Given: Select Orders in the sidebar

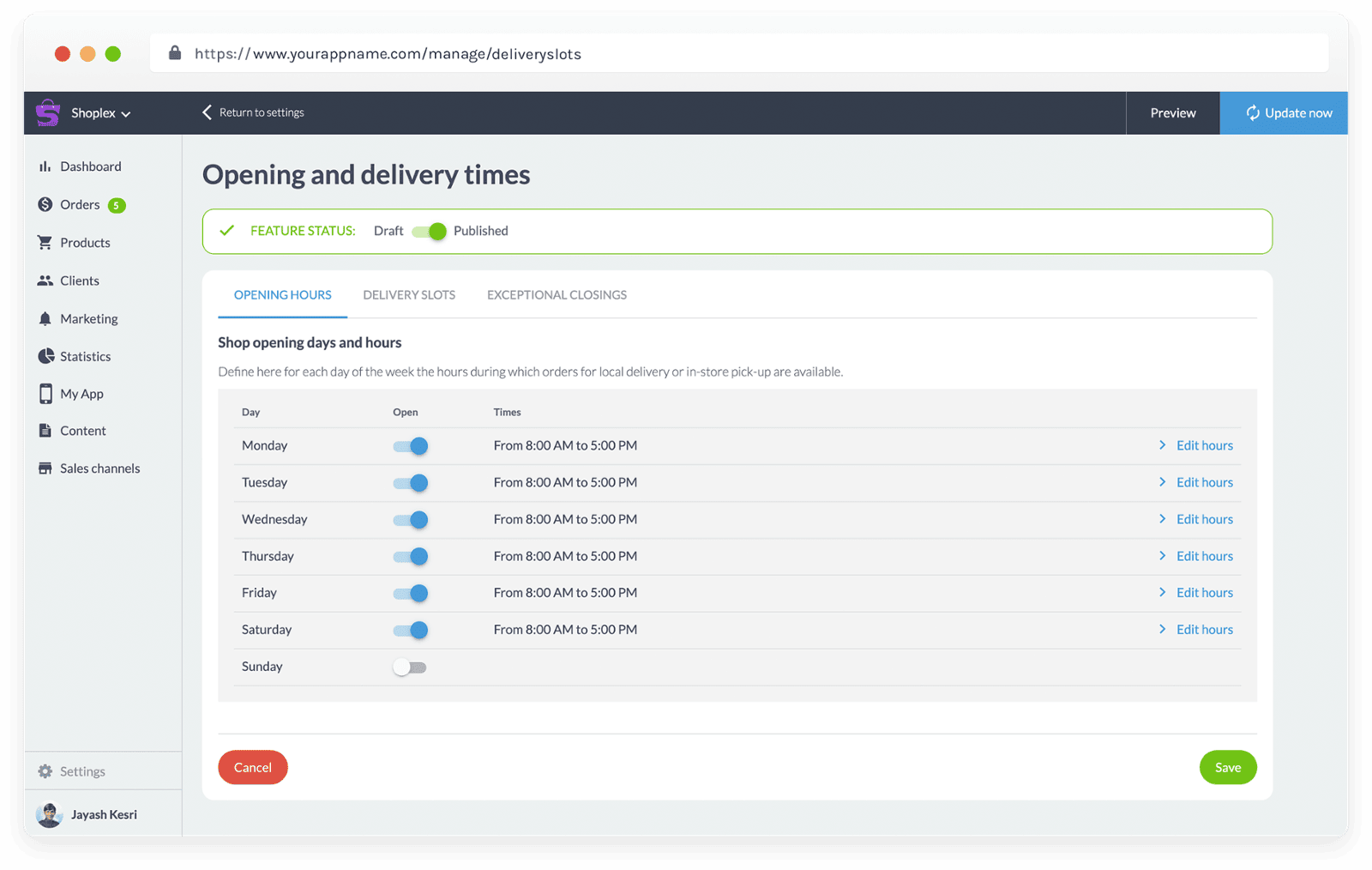Looking at the screenshot, I should [81, 204].
